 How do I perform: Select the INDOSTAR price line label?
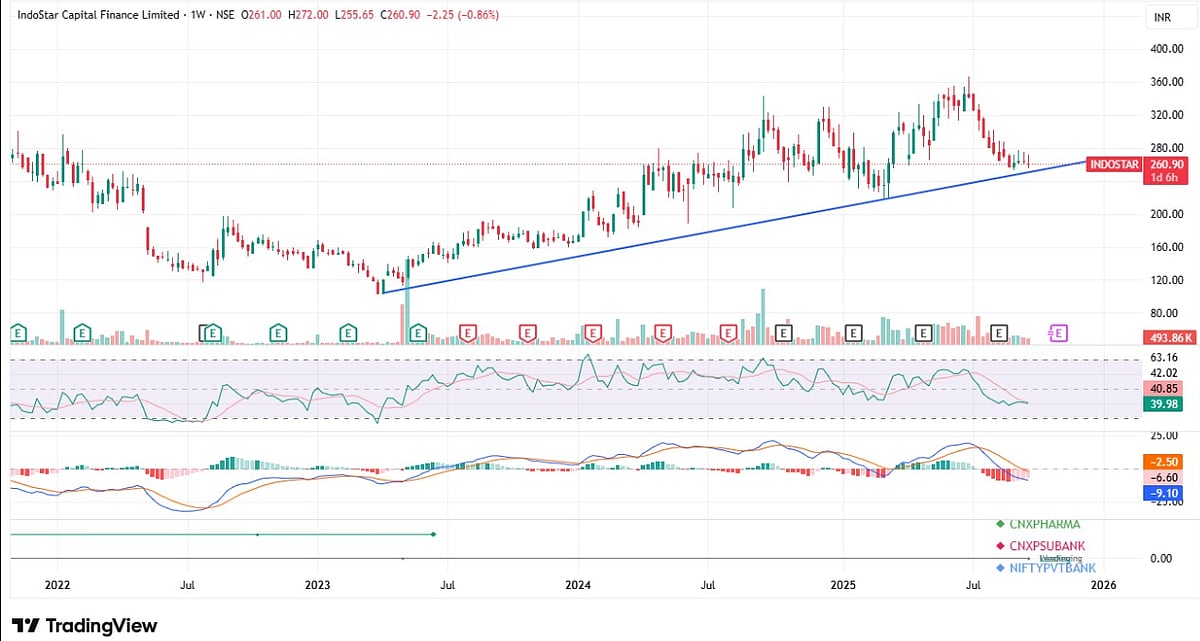[x=1114, y=164]
